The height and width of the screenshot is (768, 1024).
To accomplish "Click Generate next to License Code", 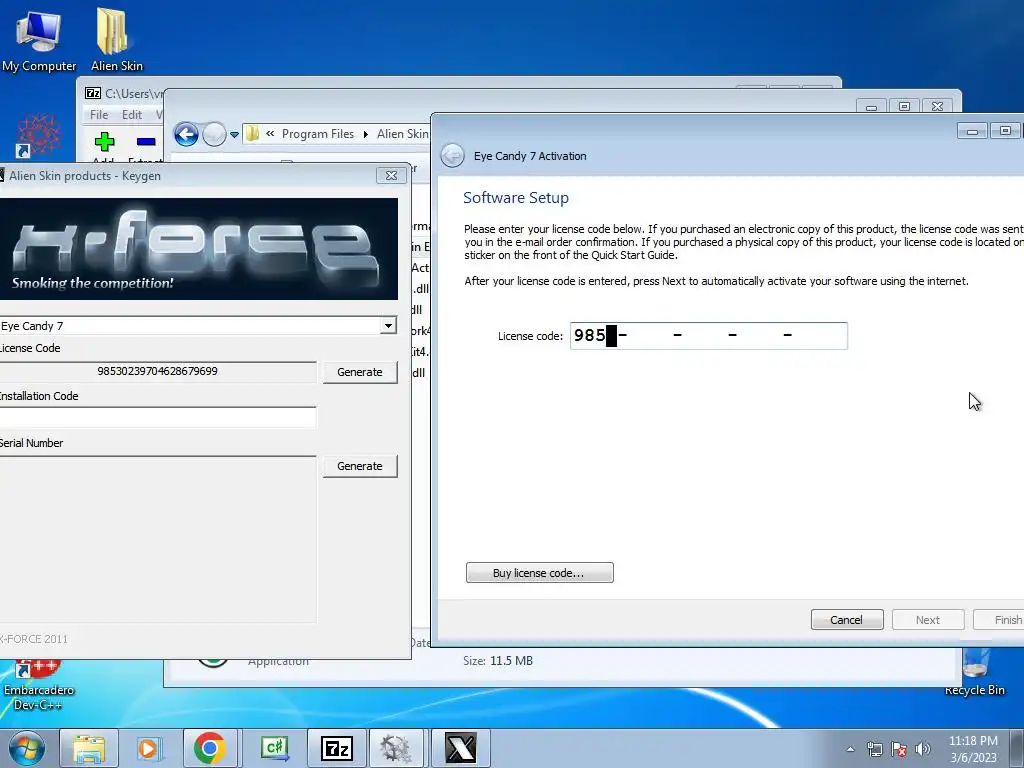I will [x=360, y=372].
